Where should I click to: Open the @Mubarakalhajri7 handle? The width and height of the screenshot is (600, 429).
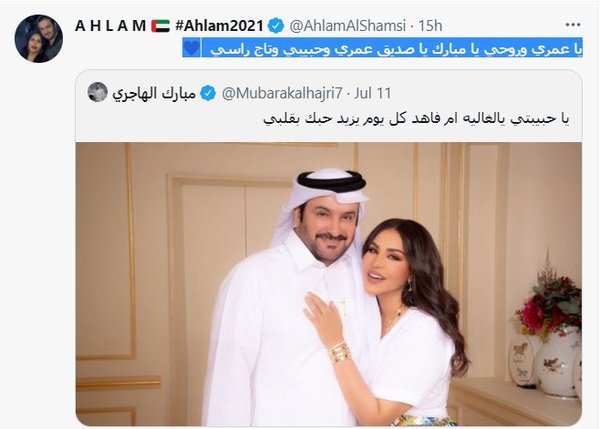click(x=282, y=93)
